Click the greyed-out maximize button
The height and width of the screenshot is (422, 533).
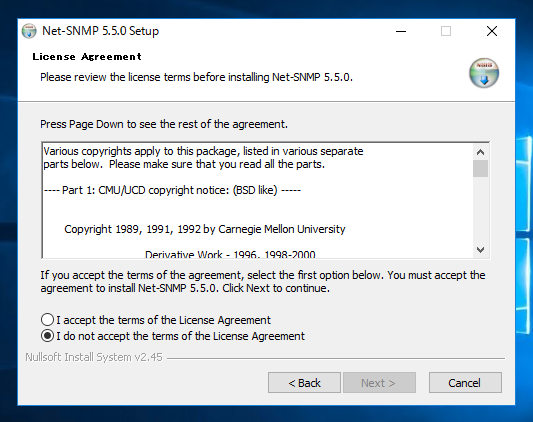(446, 31)
